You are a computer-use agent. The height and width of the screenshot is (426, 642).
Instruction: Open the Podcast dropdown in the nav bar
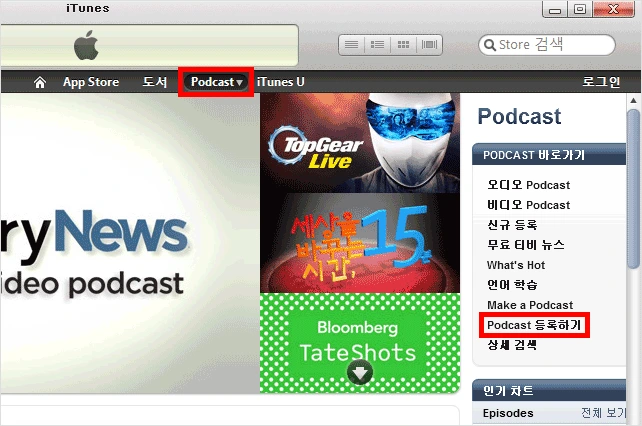(x=216, y=82)
